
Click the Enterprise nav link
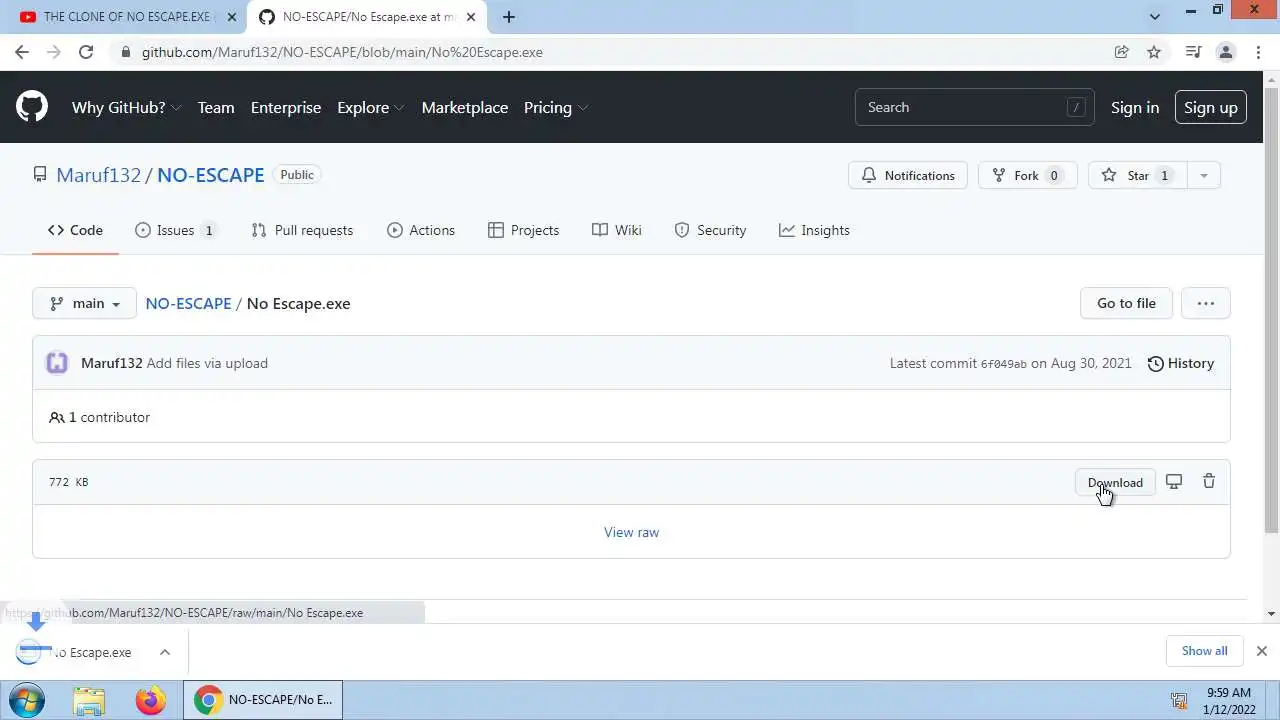[x=286, y=107]
